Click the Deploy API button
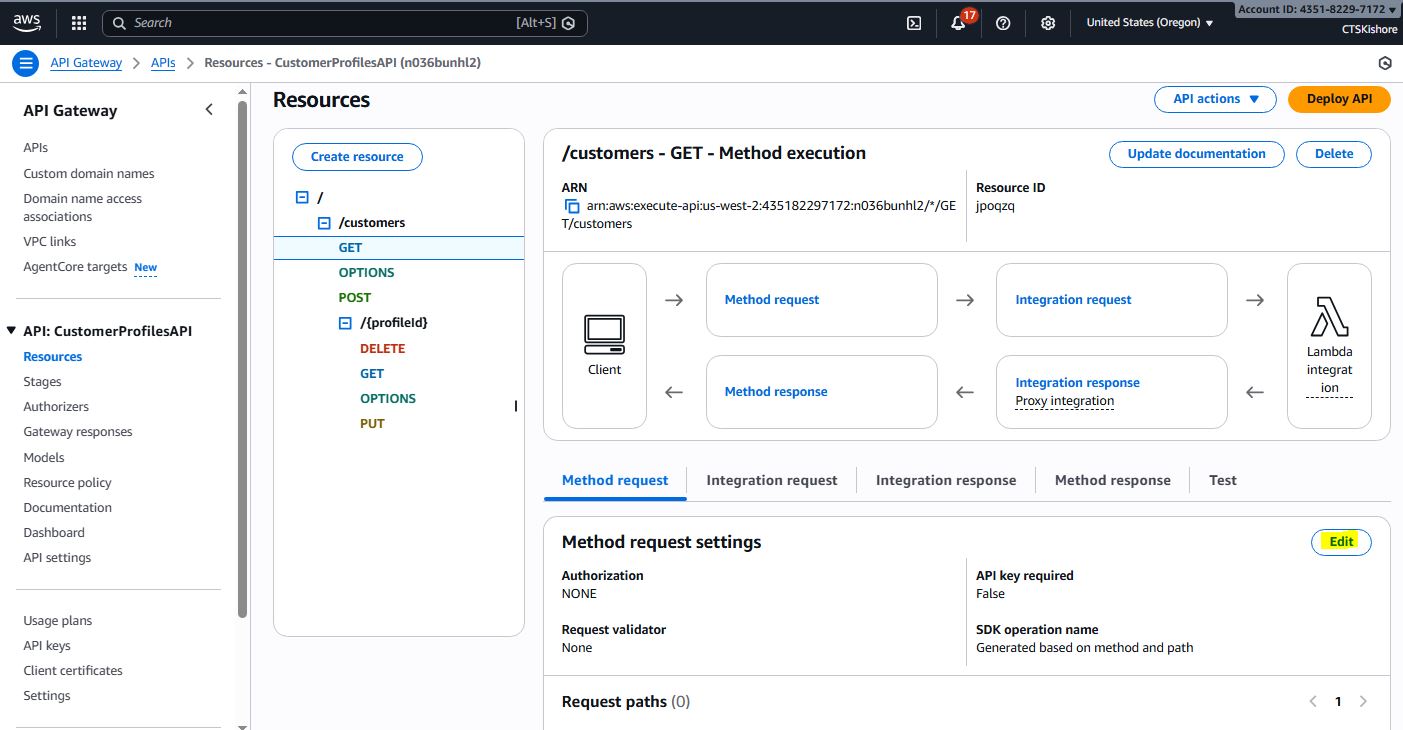This screenshot has width=1403, height=730. [1339, 99]
